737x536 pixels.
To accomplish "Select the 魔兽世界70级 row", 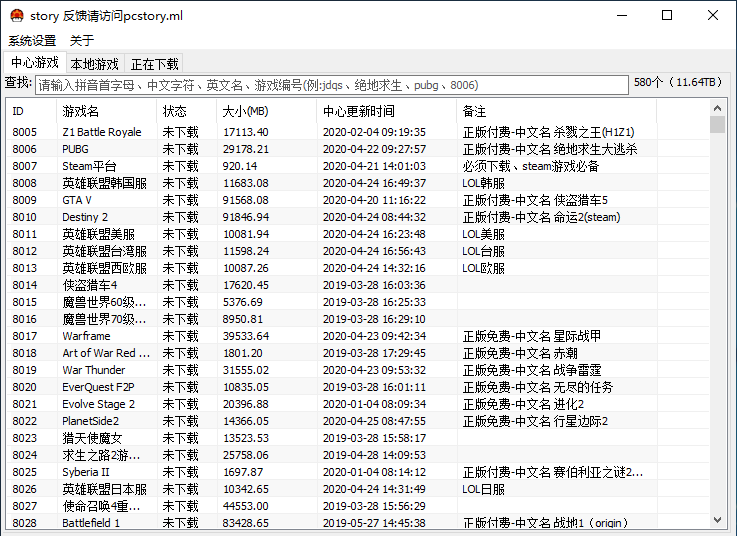I will click(x=357, y=319).
